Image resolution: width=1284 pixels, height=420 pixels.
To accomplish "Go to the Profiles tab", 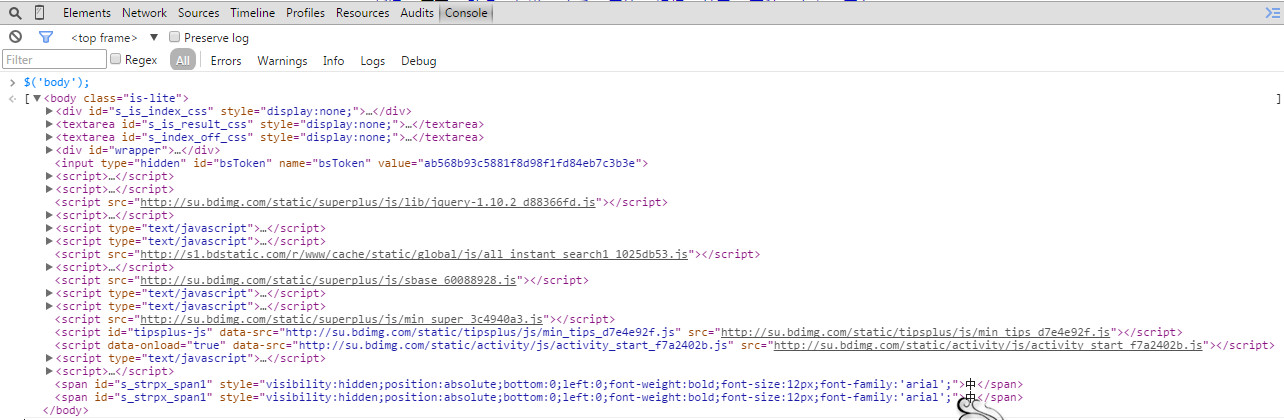I will (305, 13).
